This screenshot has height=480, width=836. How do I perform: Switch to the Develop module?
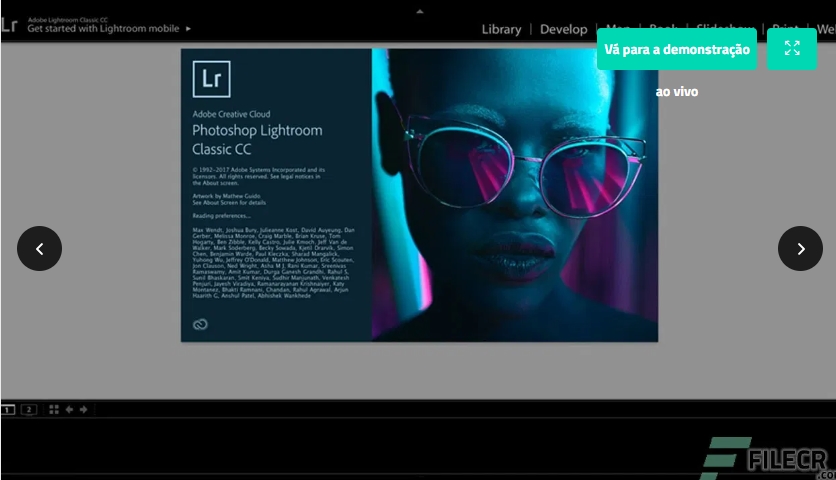pyautogui.click(x=564, y=29)
